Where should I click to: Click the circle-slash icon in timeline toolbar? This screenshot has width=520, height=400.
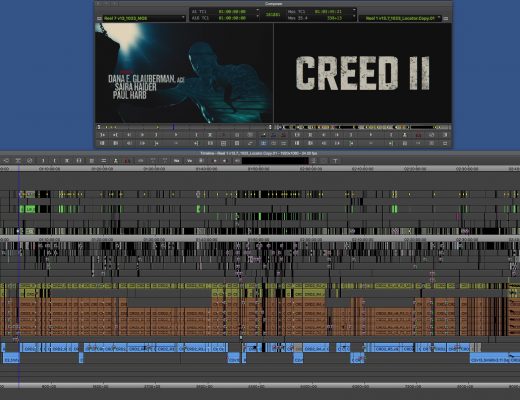coord(30,161)
